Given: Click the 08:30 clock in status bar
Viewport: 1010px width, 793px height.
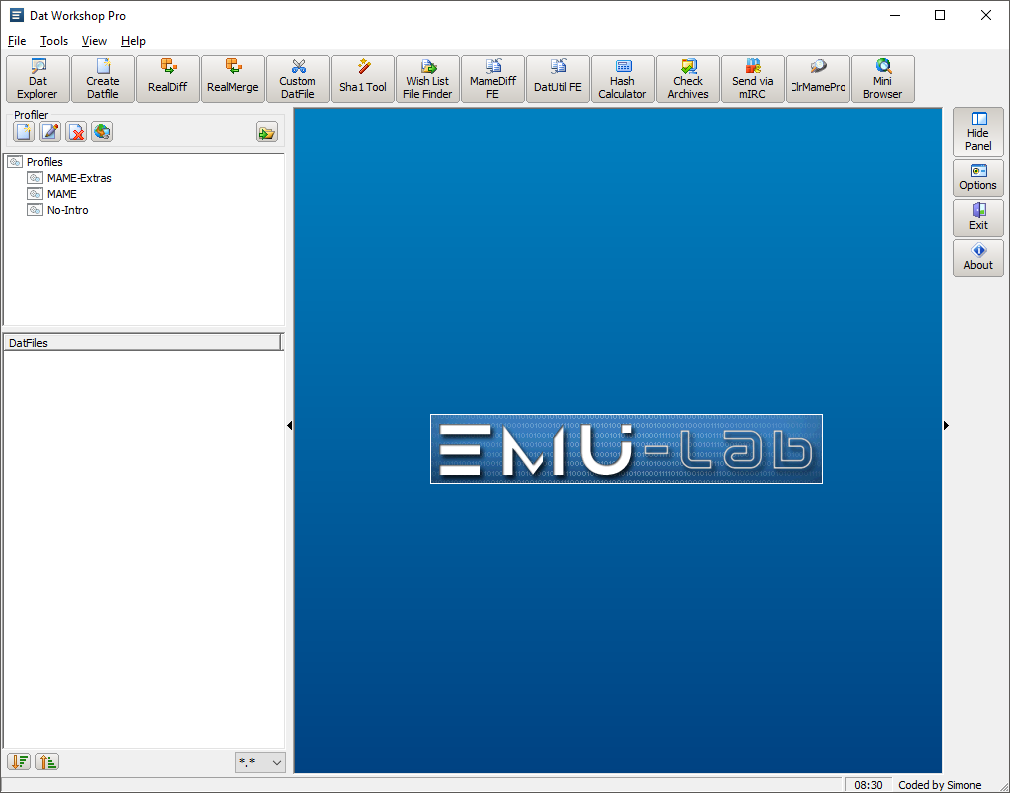Looking at the screenshot, I should pos(868,785).
